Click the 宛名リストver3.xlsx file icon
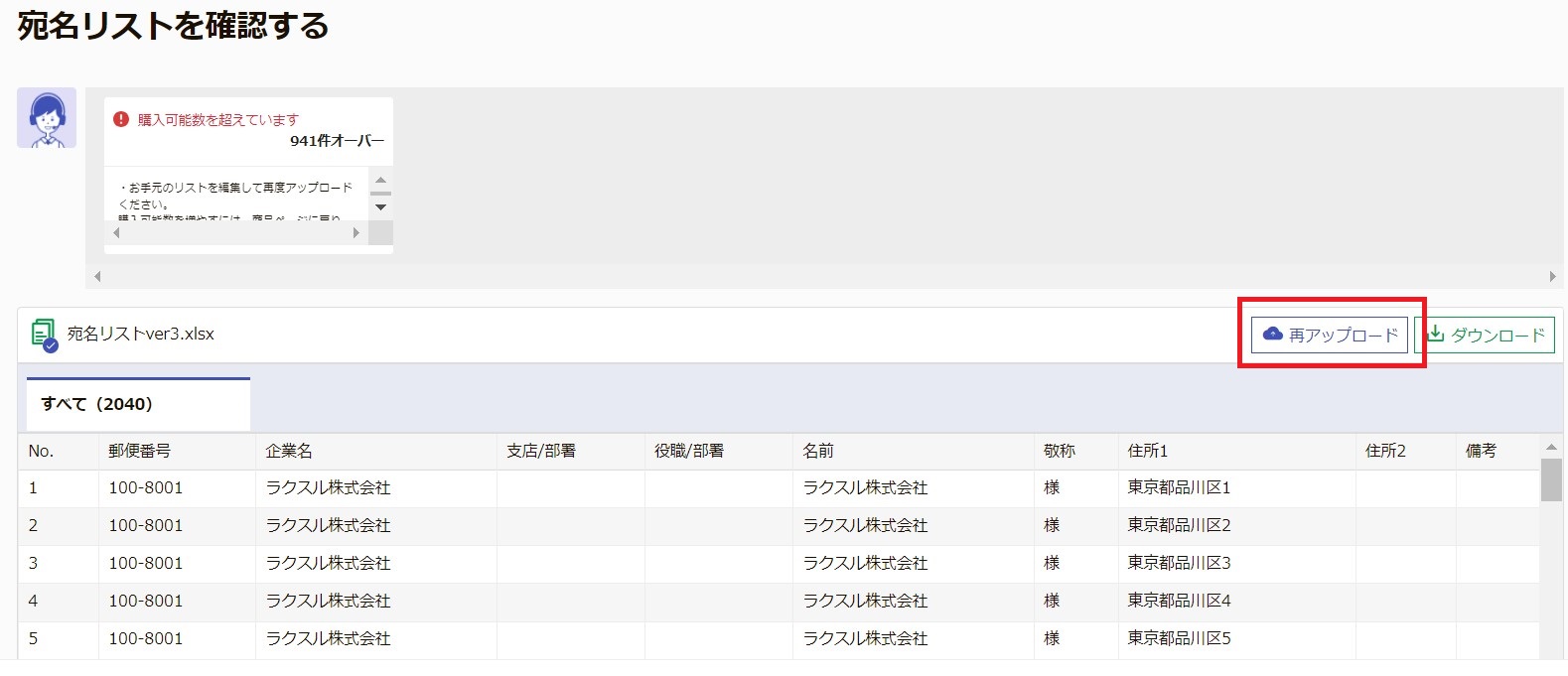The width and height of the screenshot is (1568, 676). pos(44,335)
